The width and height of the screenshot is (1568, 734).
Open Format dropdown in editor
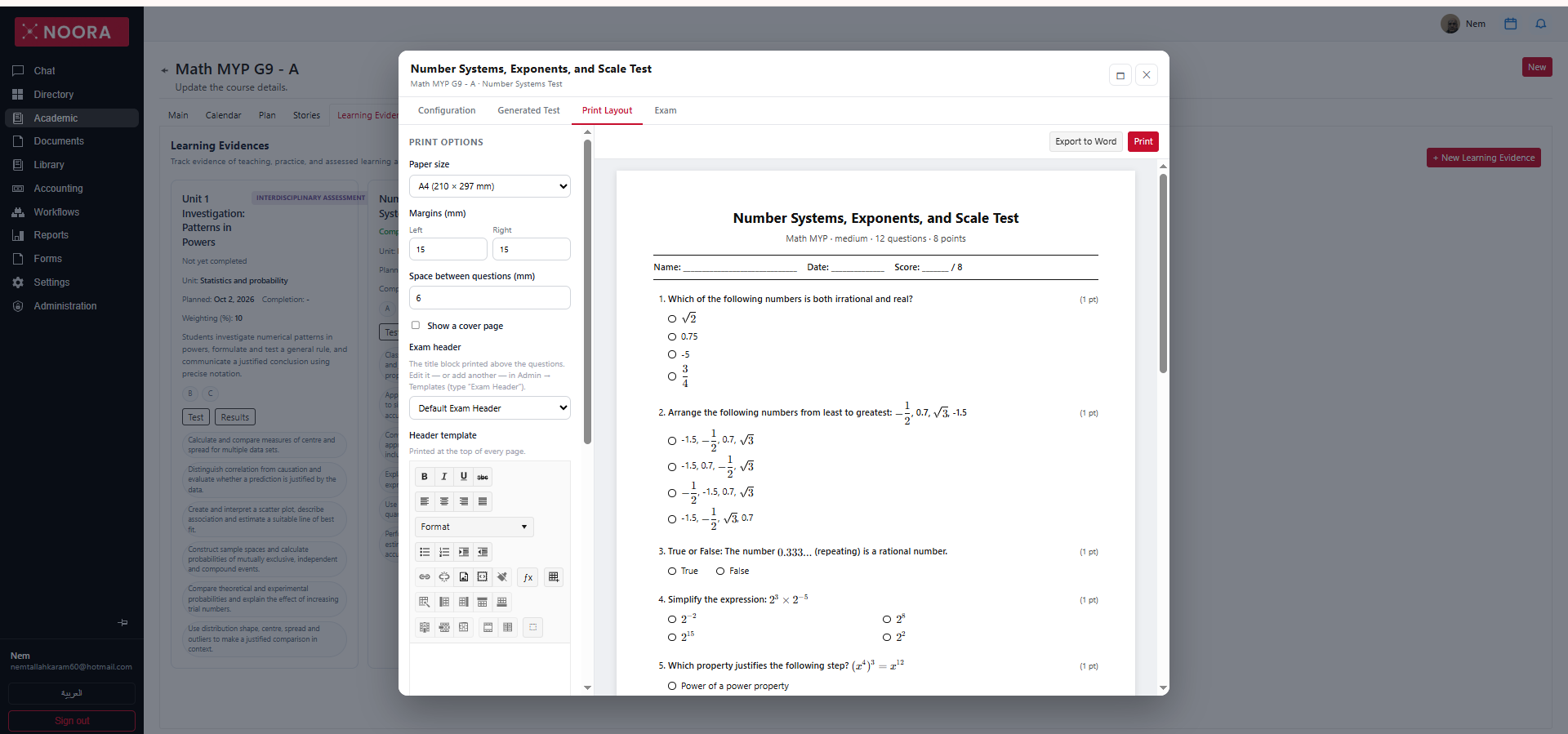(474, 527)
